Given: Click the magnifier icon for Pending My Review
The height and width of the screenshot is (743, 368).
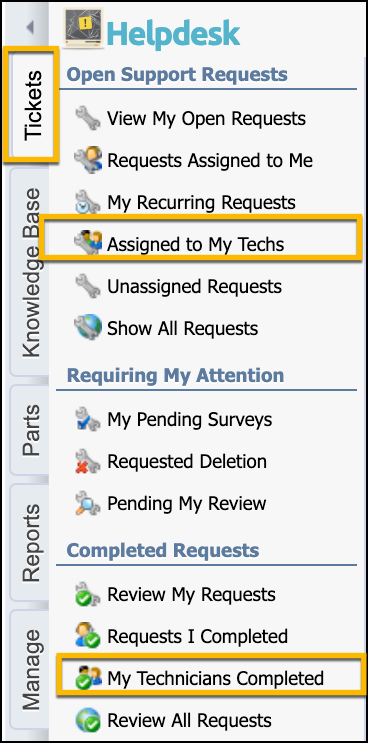Looking at the screenshot, I should click(x=88, y=503).
